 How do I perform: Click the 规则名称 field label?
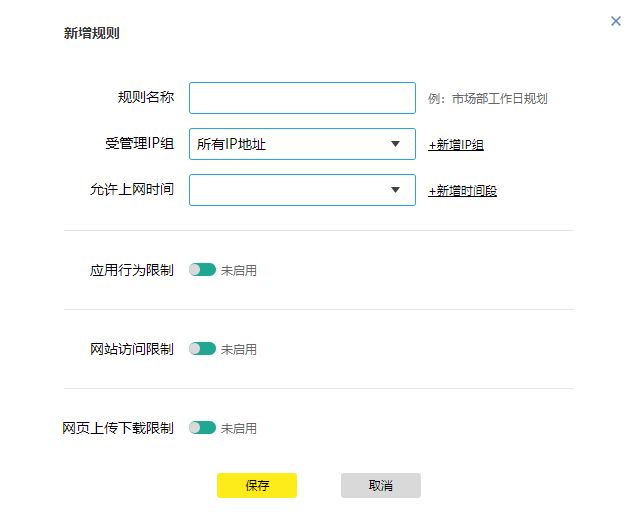(146, 97)
